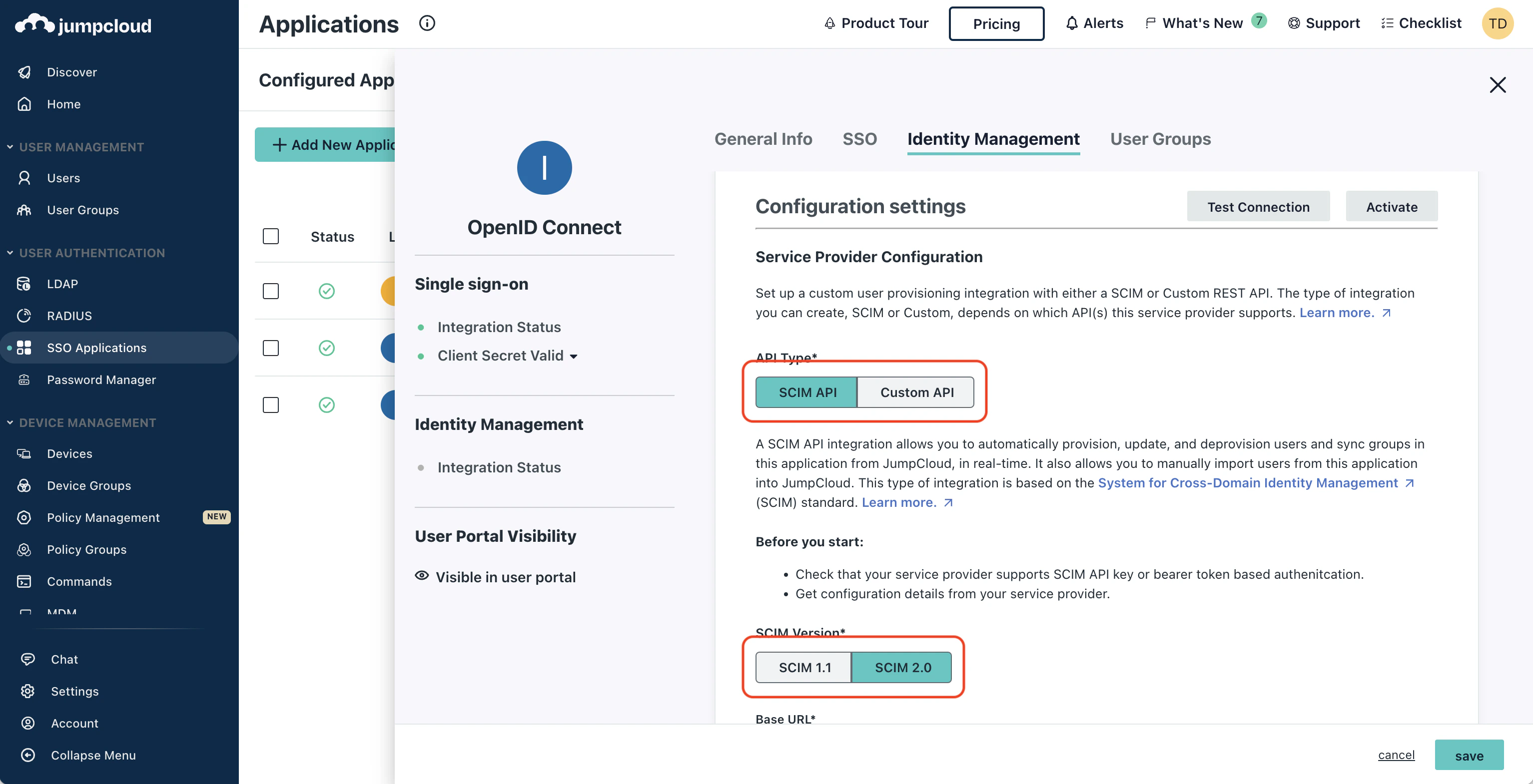Switch to the General Info tab

[x=763, y=139]
